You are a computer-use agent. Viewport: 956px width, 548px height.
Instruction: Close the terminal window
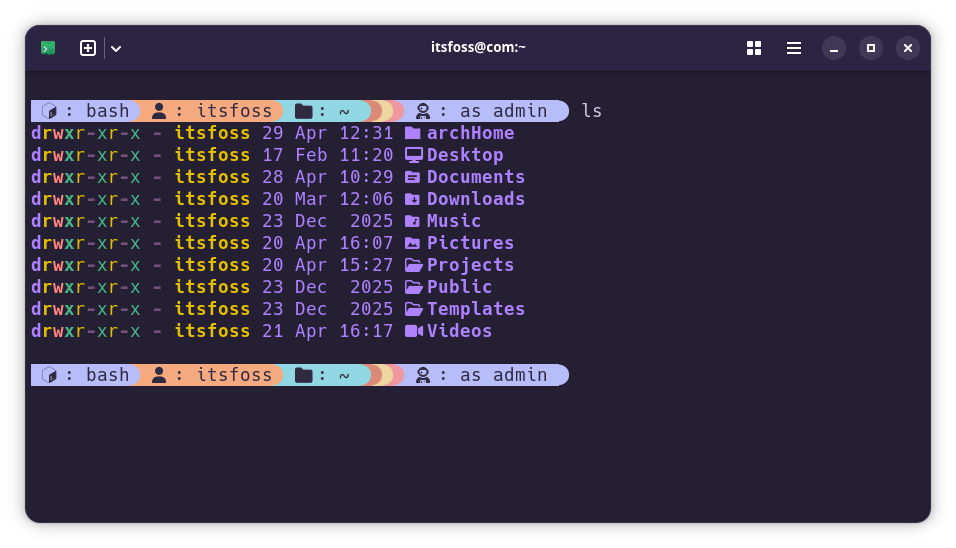[x=908, y=48]
